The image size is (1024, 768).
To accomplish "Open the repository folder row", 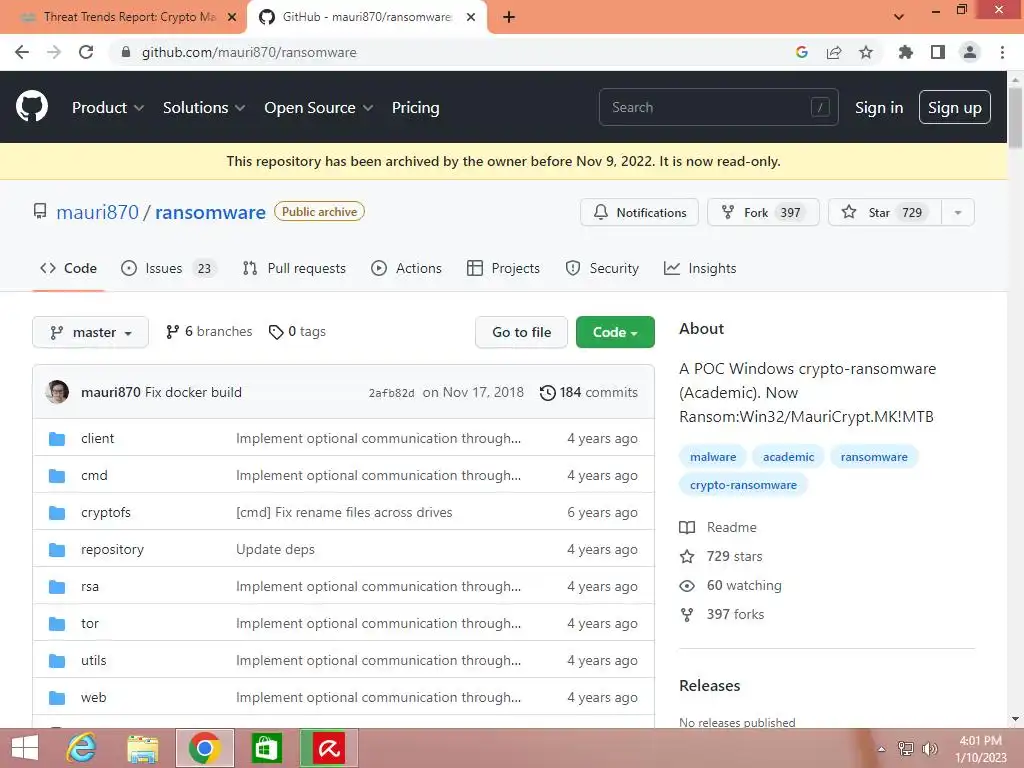I will (x=344, y=550).
